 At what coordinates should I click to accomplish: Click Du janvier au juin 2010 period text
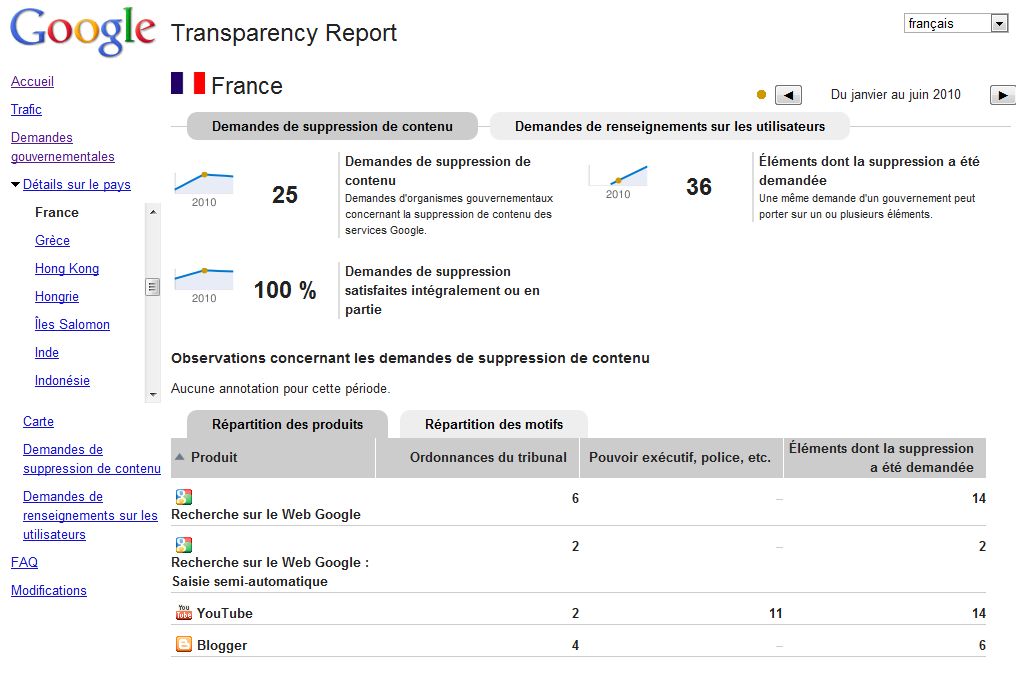895,95
